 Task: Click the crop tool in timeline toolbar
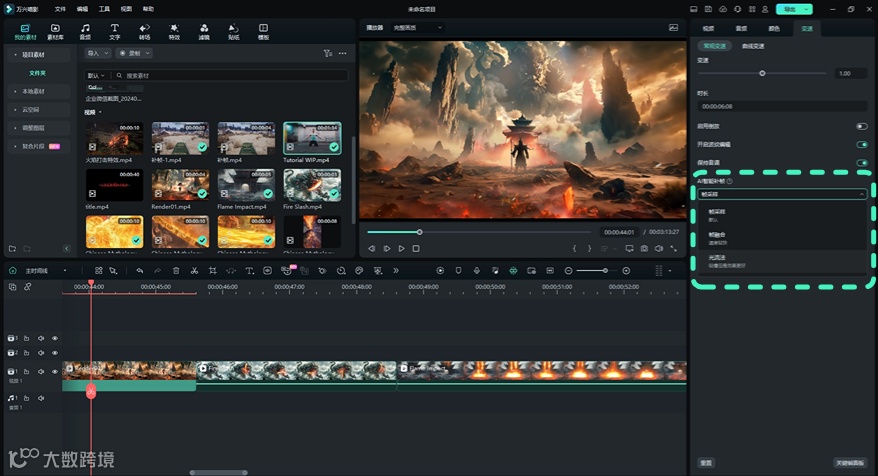212,271
